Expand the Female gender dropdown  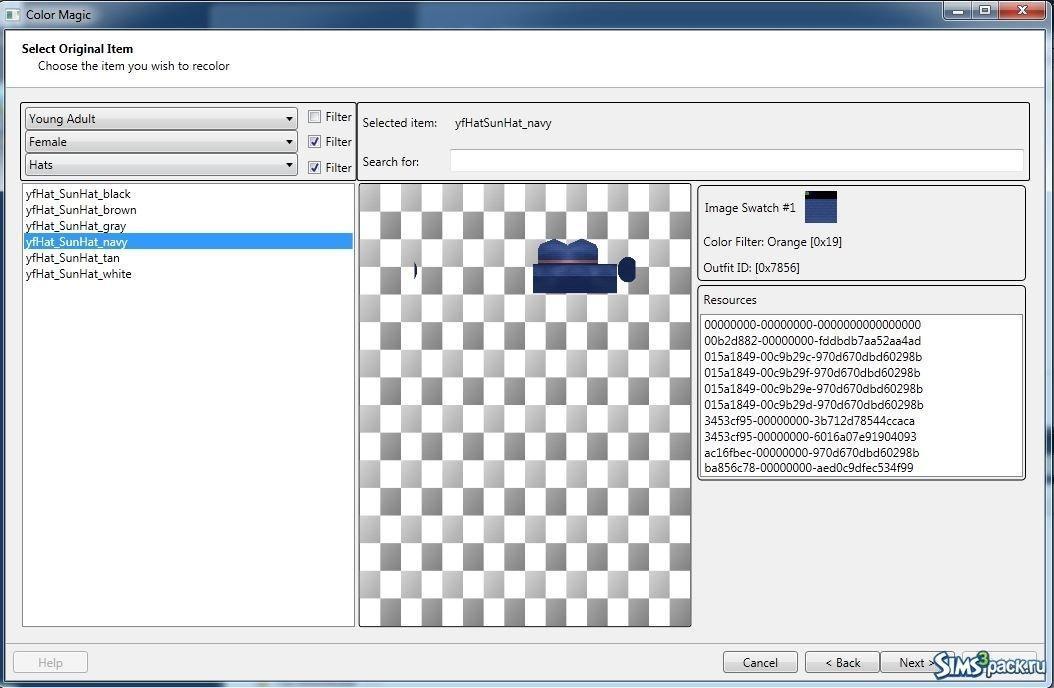160,142
